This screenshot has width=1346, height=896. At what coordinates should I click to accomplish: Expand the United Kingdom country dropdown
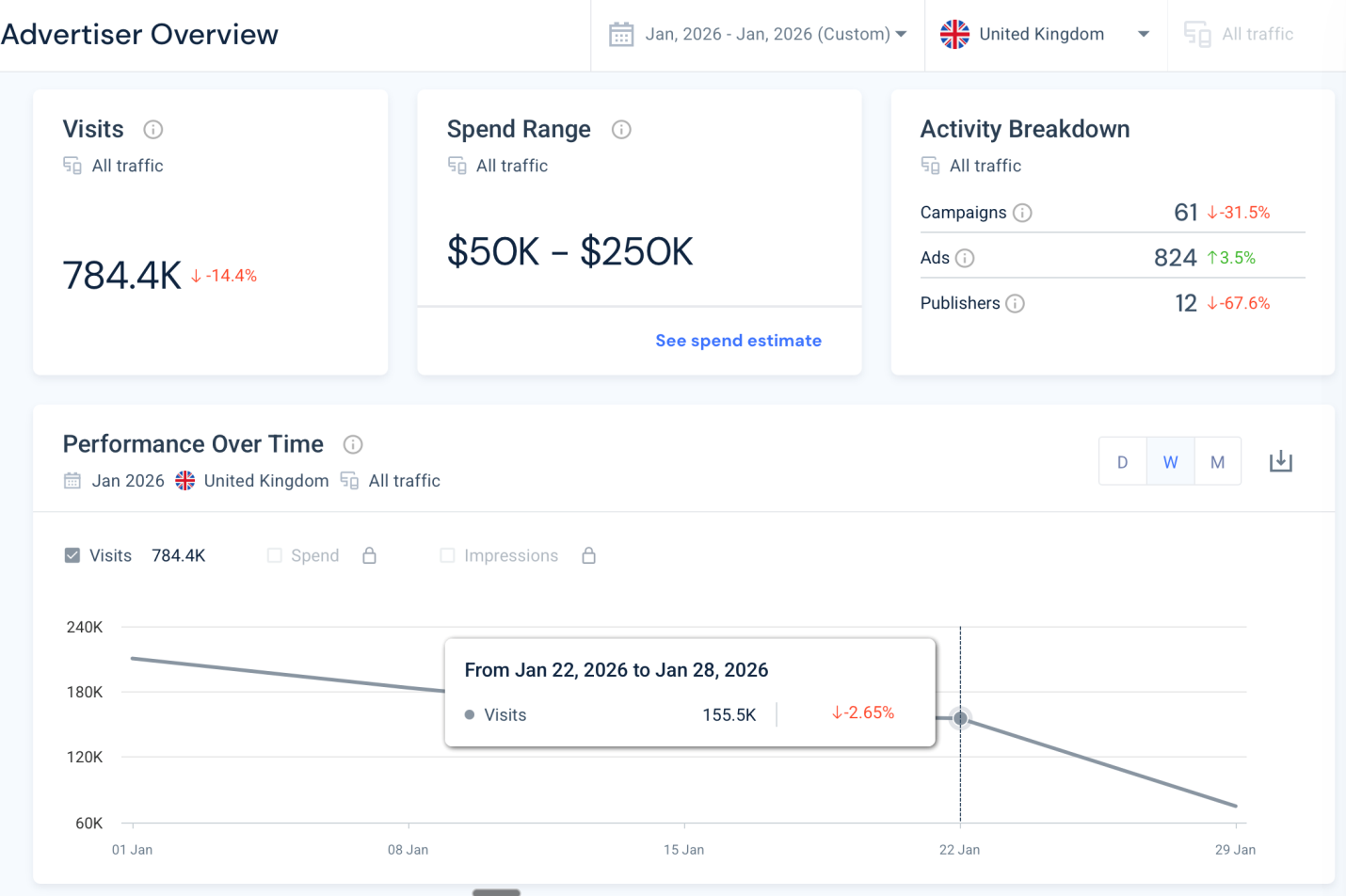point(1045,35)
